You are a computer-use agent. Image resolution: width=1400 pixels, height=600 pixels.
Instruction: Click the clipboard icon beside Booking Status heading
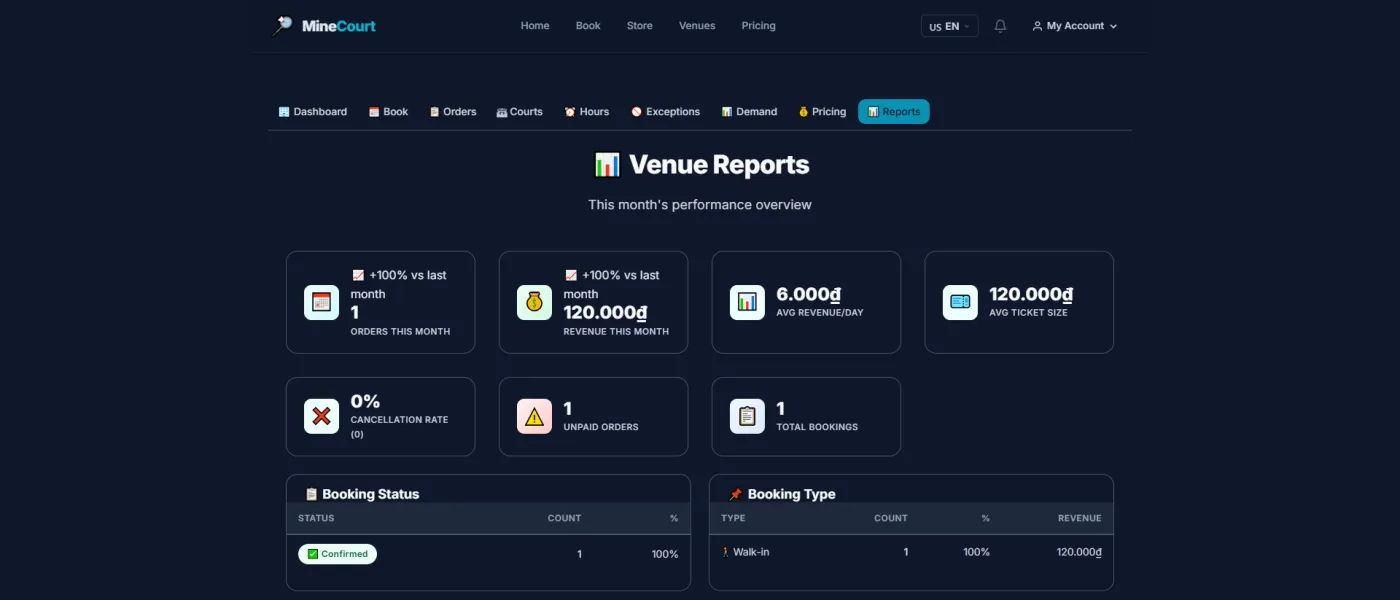click(311, 494)
